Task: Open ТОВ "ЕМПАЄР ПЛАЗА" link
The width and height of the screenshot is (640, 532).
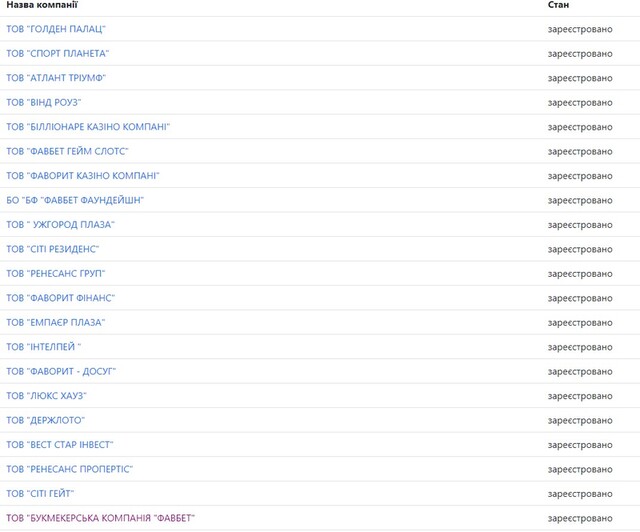Action: point(55,322)
